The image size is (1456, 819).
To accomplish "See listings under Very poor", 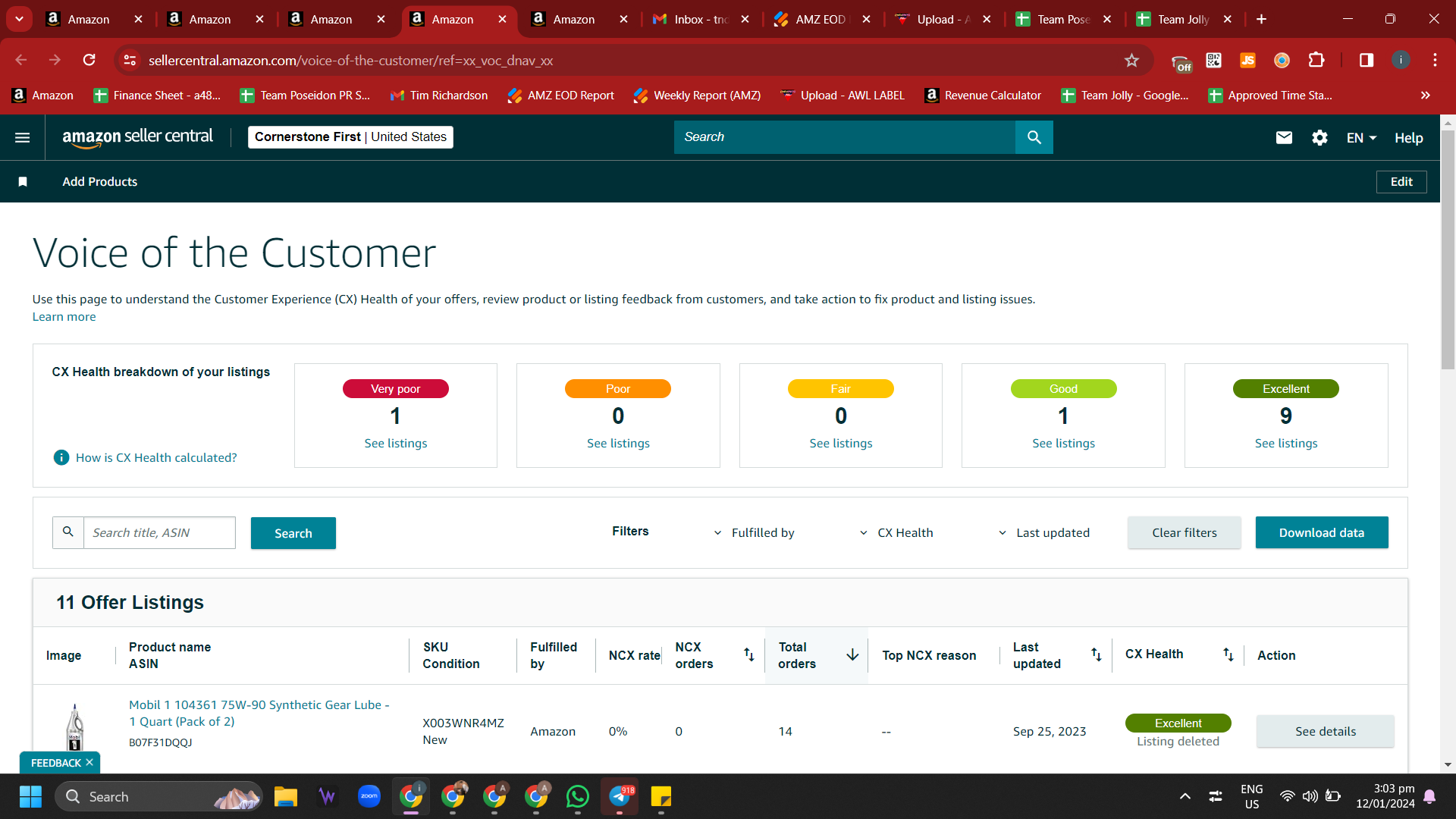I will (x=396, y=444).
